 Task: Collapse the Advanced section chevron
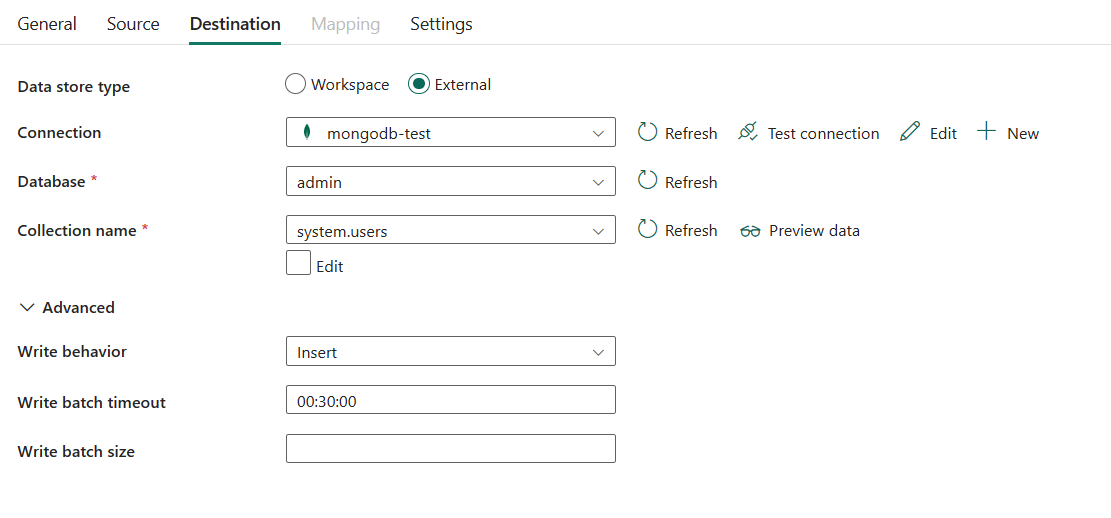pos(27,308)
